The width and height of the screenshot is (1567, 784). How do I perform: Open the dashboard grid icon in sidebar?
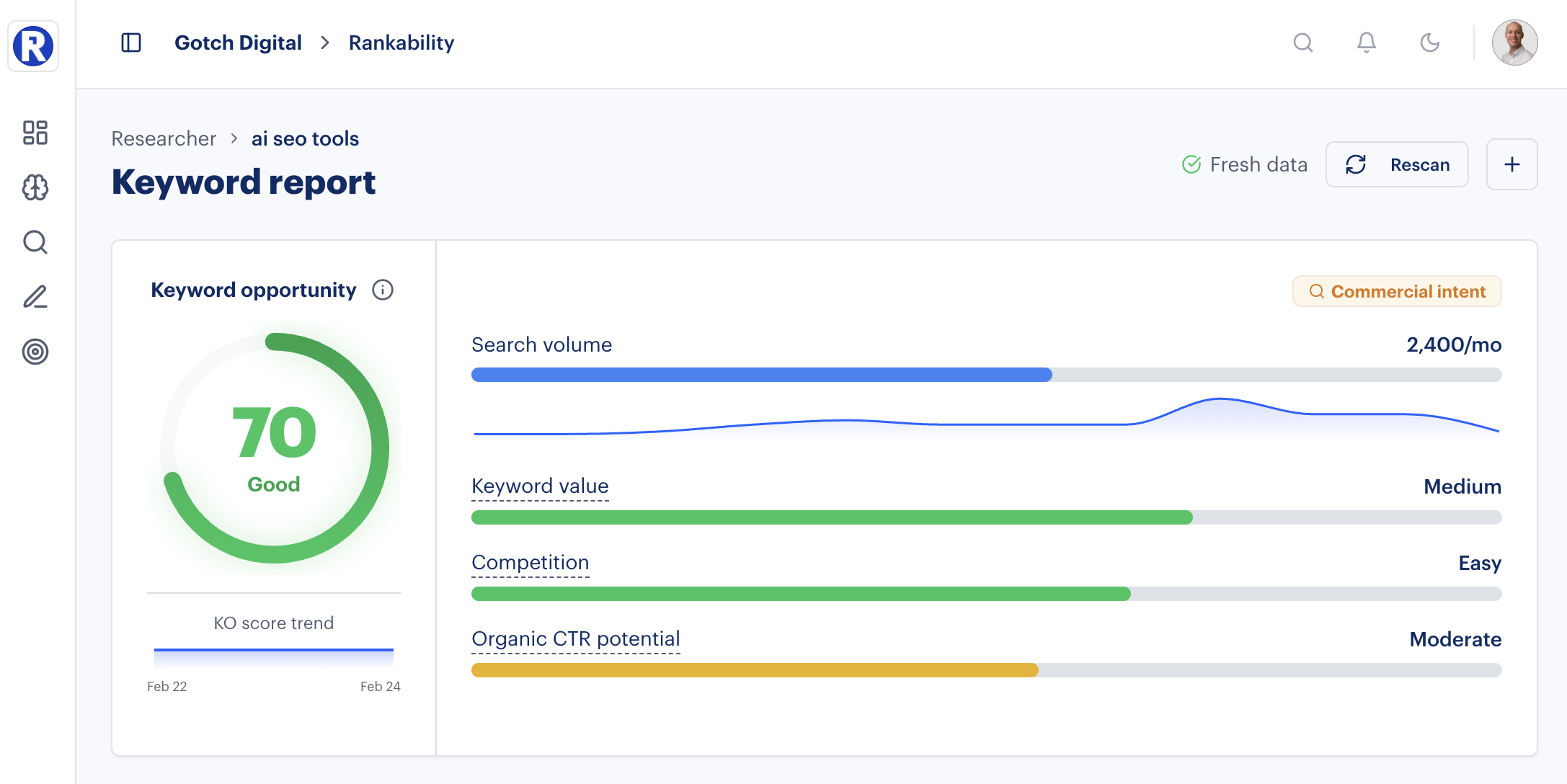(x=34, y=134)
